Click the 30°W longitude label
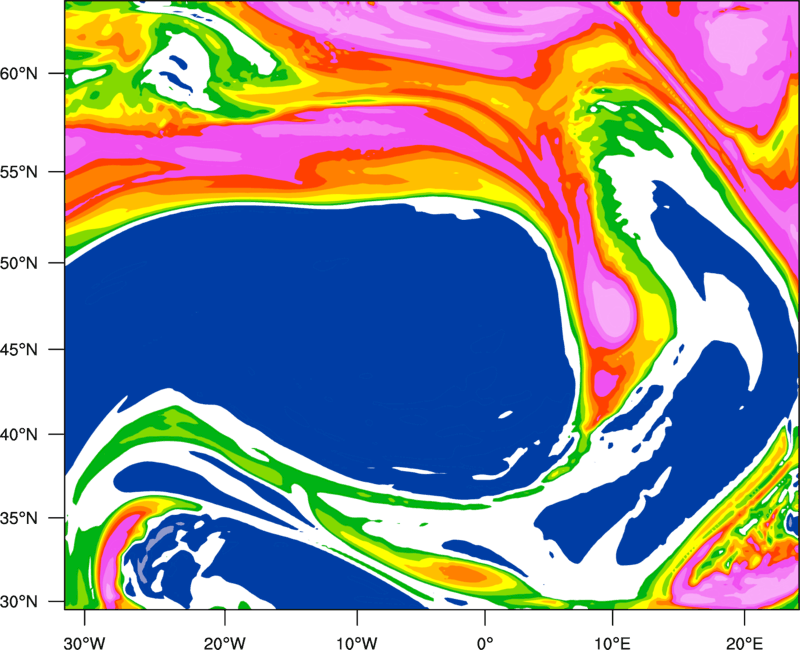The image size is (800, 650). click(85, 643)
